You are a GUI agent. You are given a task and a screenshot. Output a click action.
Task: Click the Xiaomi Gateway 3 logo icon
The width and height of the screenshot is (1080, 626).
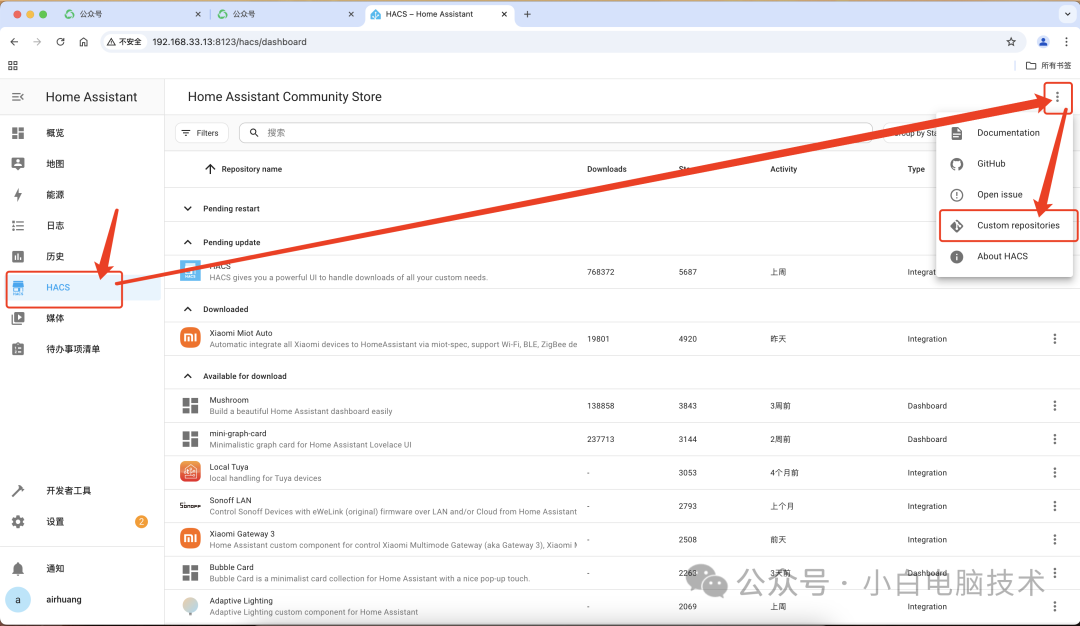[190, 539]
